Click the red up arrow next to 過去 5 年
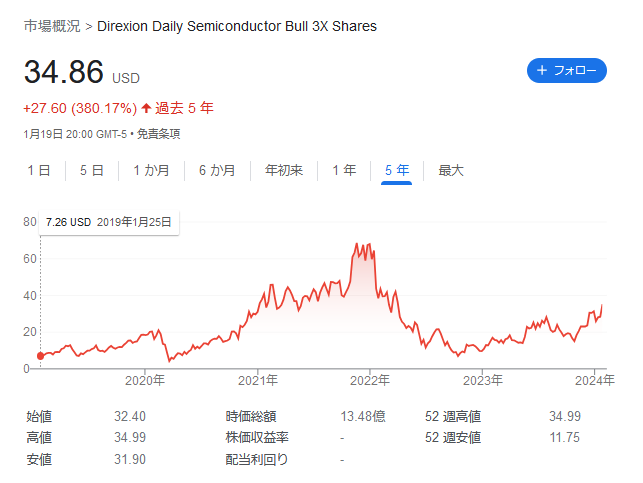 [146, 108]
